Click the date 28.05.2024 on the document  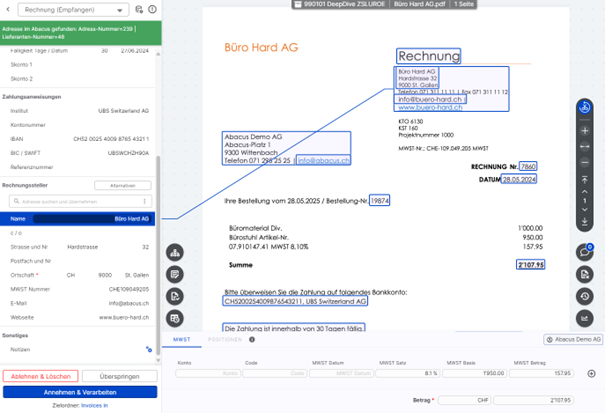pyautogui.click(x=519, y=179)
